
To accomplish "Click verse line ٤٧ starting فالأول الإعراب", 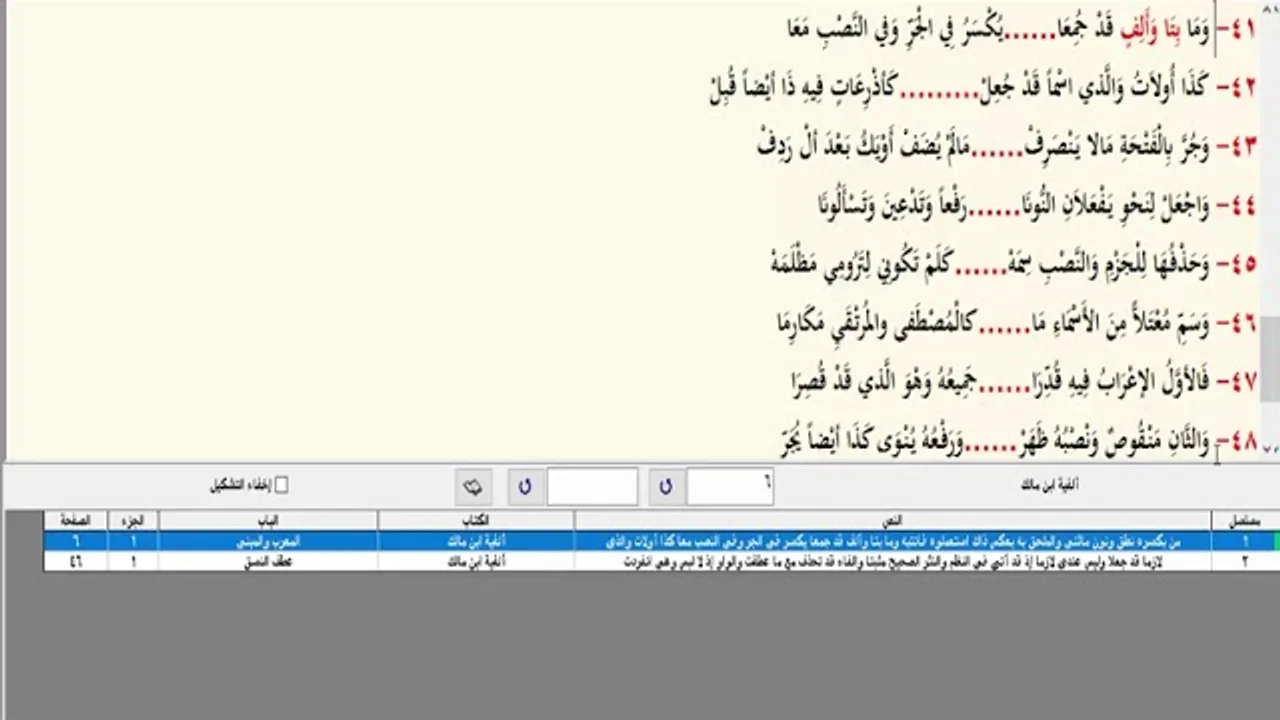I will pyautogui.click(x=1023, y=381).
